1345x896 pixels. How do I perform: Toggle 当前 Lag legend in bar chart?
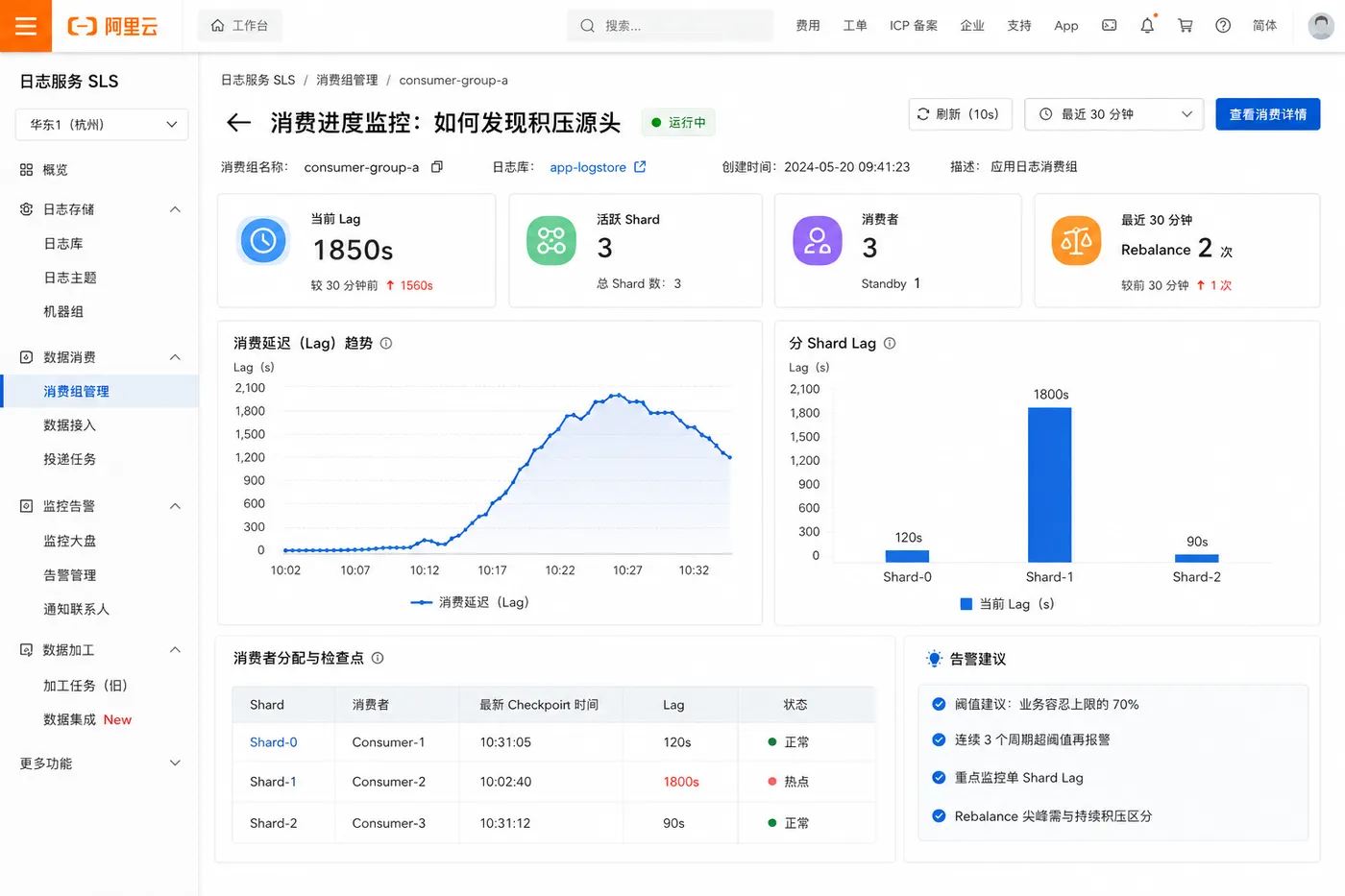1007,604
